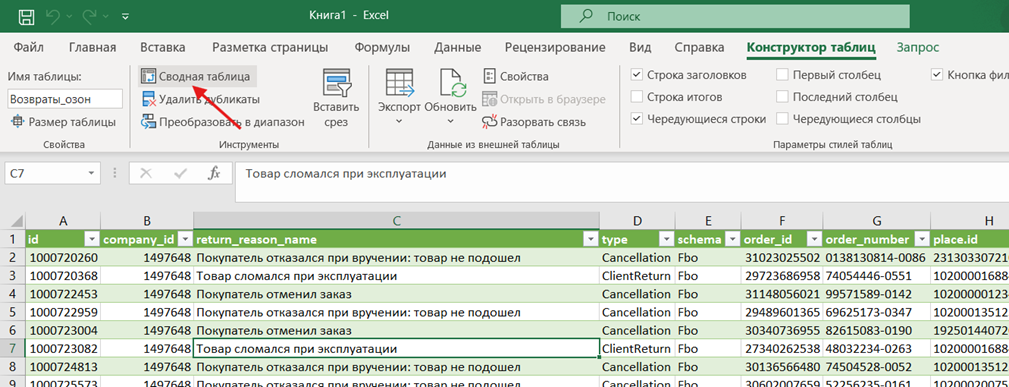The image size is (1009, 387).
Task: Open the Справка tab
Action: point(699,48)
